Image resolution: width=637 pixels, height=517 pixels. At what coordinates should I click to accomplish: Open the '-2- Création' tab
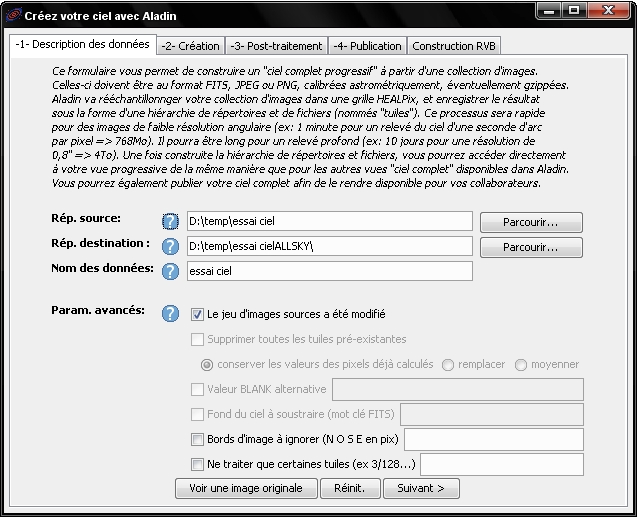coord(191,46)
